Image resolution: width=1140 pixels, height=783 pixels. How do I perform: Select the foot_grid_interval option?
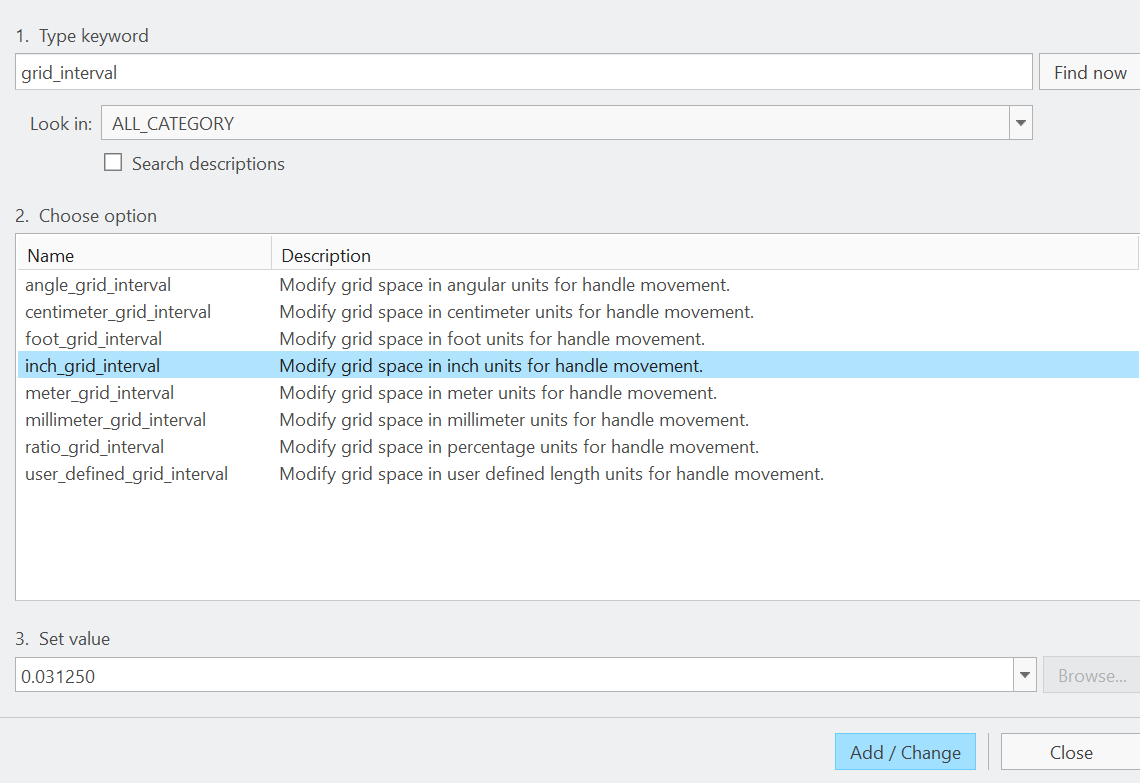(x=93, y=338)
